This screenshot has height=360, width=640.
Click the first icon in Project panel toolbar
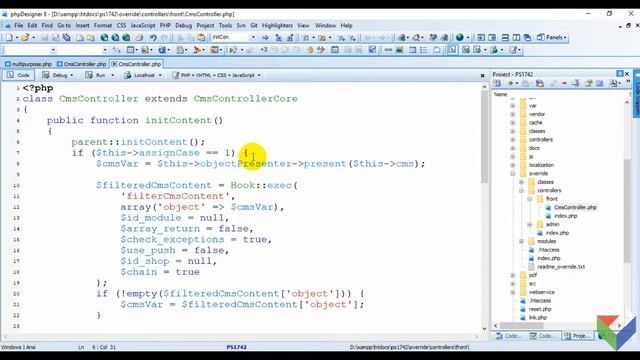(497, 83)
